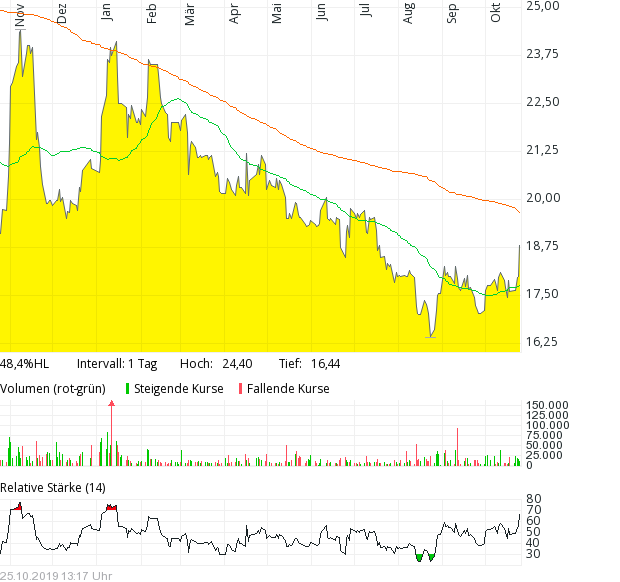Viewport: 620px width, 582px height.
Task: Click the Intervall: 1 Tag label
Action: pos(117,364)
